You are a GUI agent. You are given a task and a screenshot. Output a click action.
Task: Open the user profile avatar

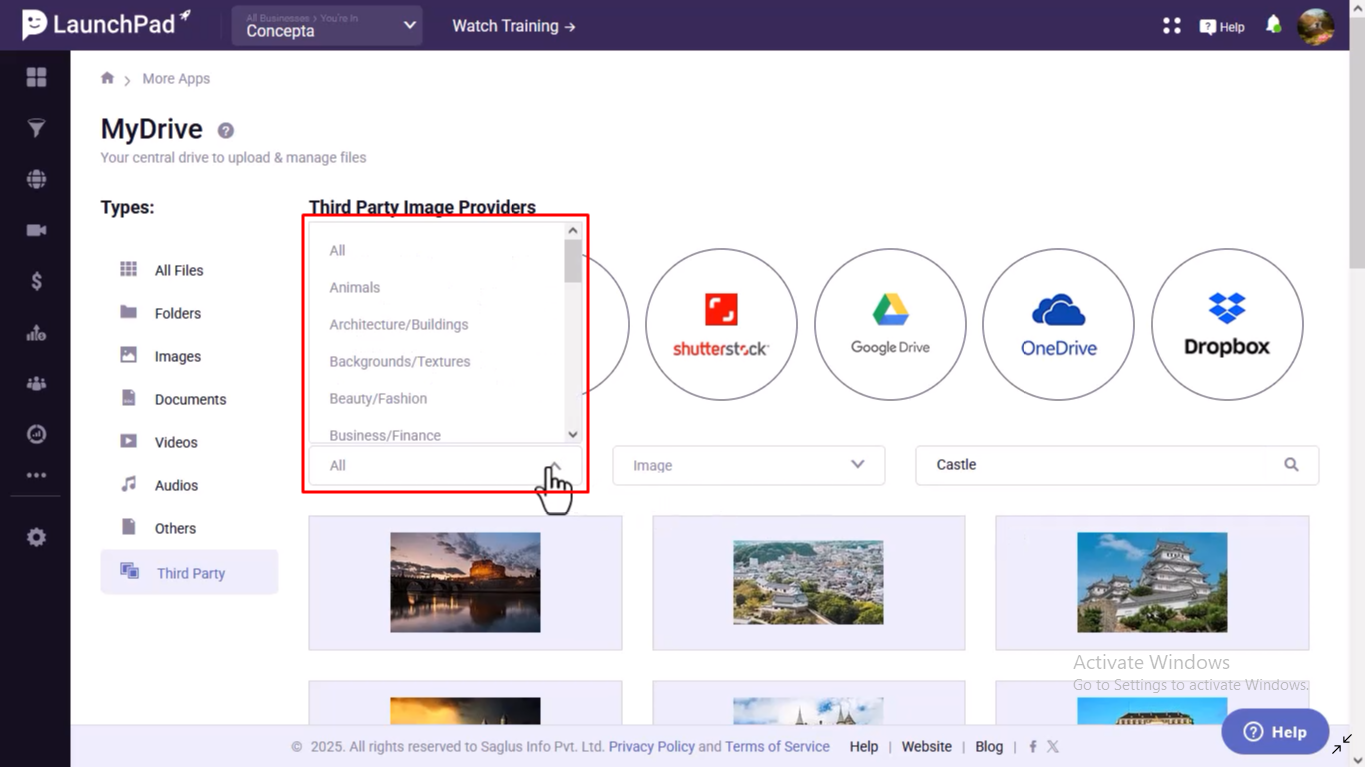pos(1316,26)
